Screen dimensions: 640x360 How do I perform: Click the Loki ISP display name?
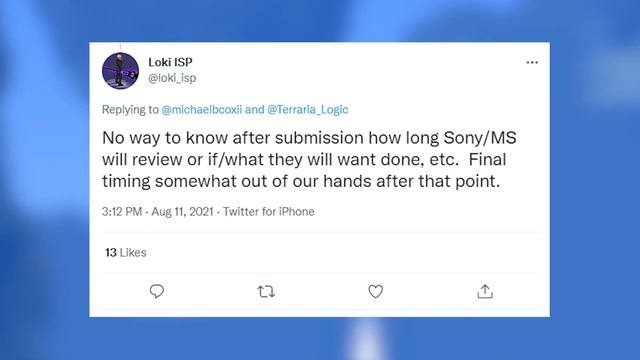170,62
